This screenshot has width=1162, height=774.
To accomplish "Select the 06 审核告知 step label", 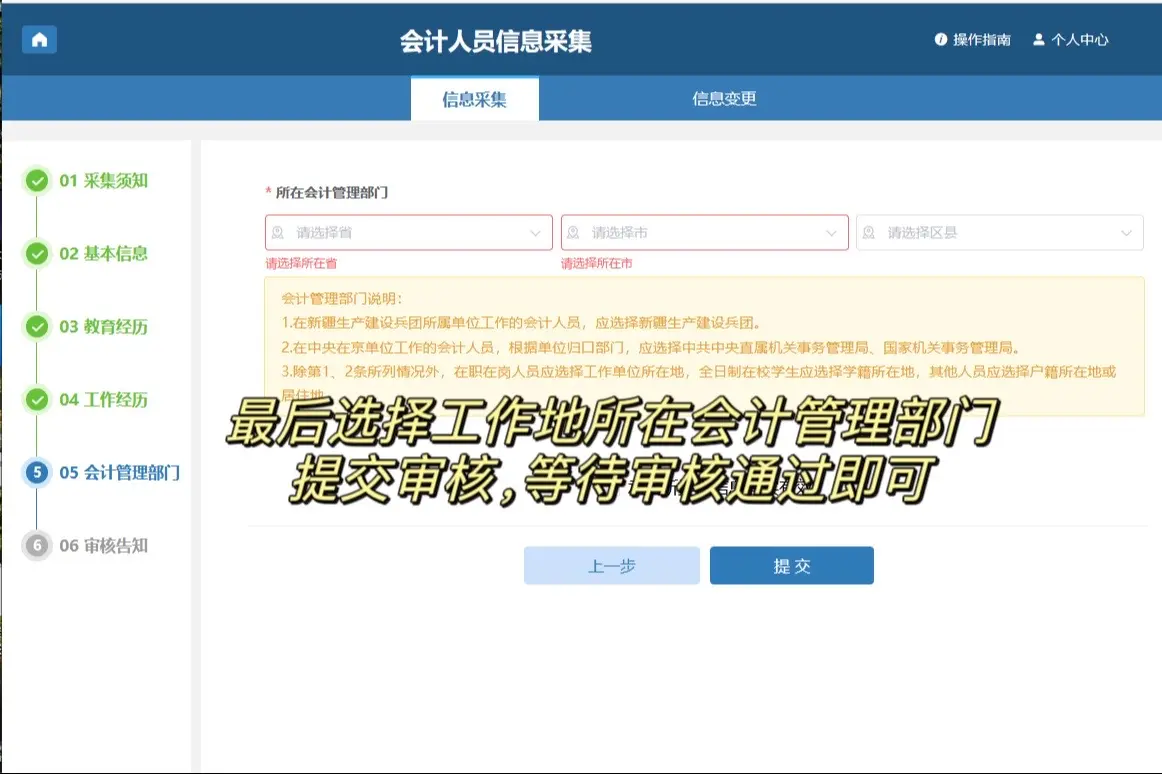I will coord(103,546).
